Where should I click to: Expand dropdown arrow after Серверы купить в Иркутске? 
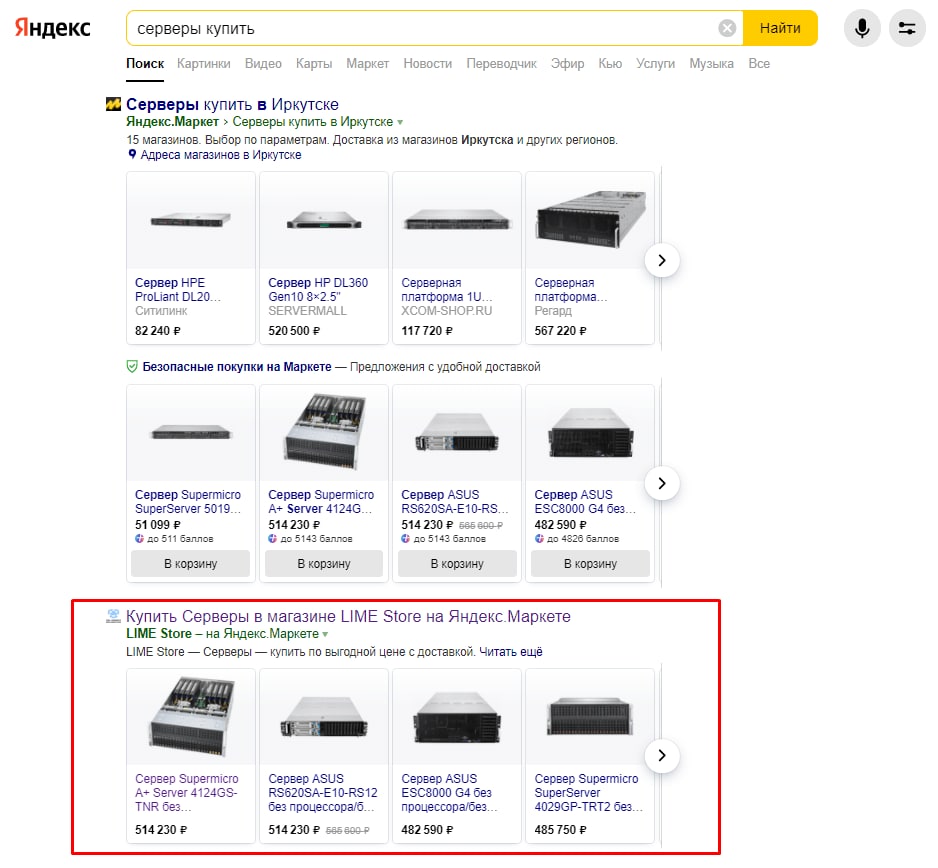(x=400, y=123)
